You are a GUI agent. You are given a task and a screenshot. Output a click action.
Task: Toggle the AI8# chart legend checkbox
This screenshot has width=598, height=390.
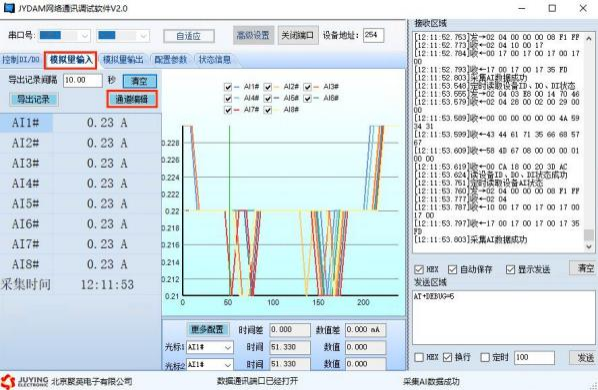(x=268, y=110)
